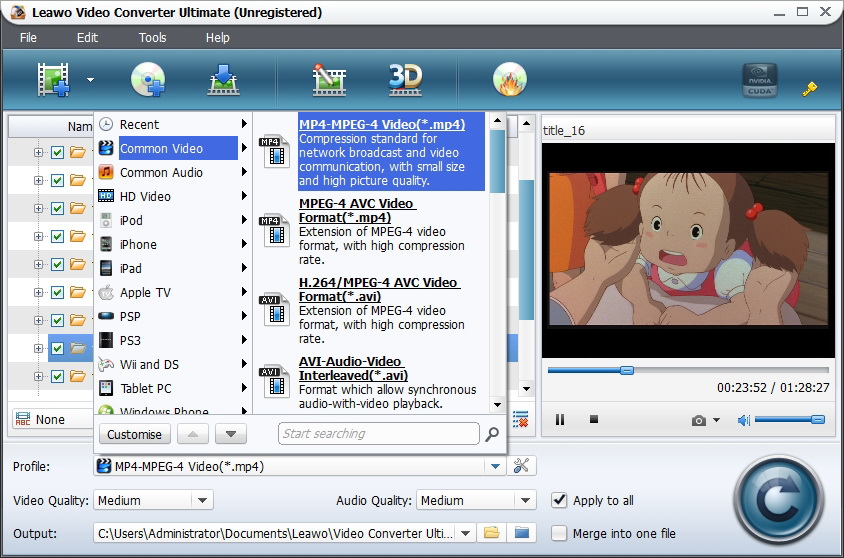This screenshot has height=558, width=844.
Task: Open the Tools menu
Action: [152, 38]
